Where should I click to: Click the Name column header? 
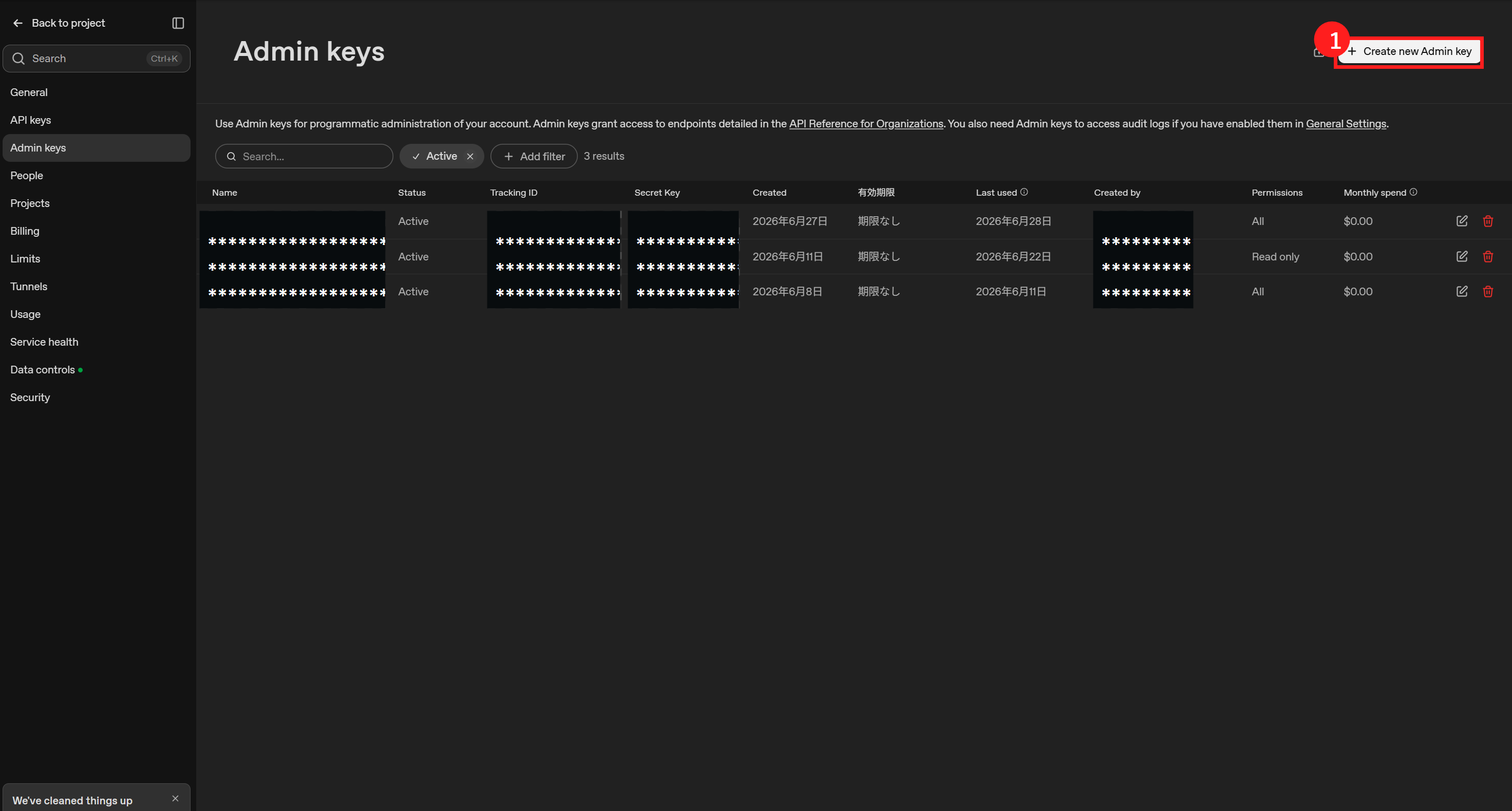[x=225, y=193]
